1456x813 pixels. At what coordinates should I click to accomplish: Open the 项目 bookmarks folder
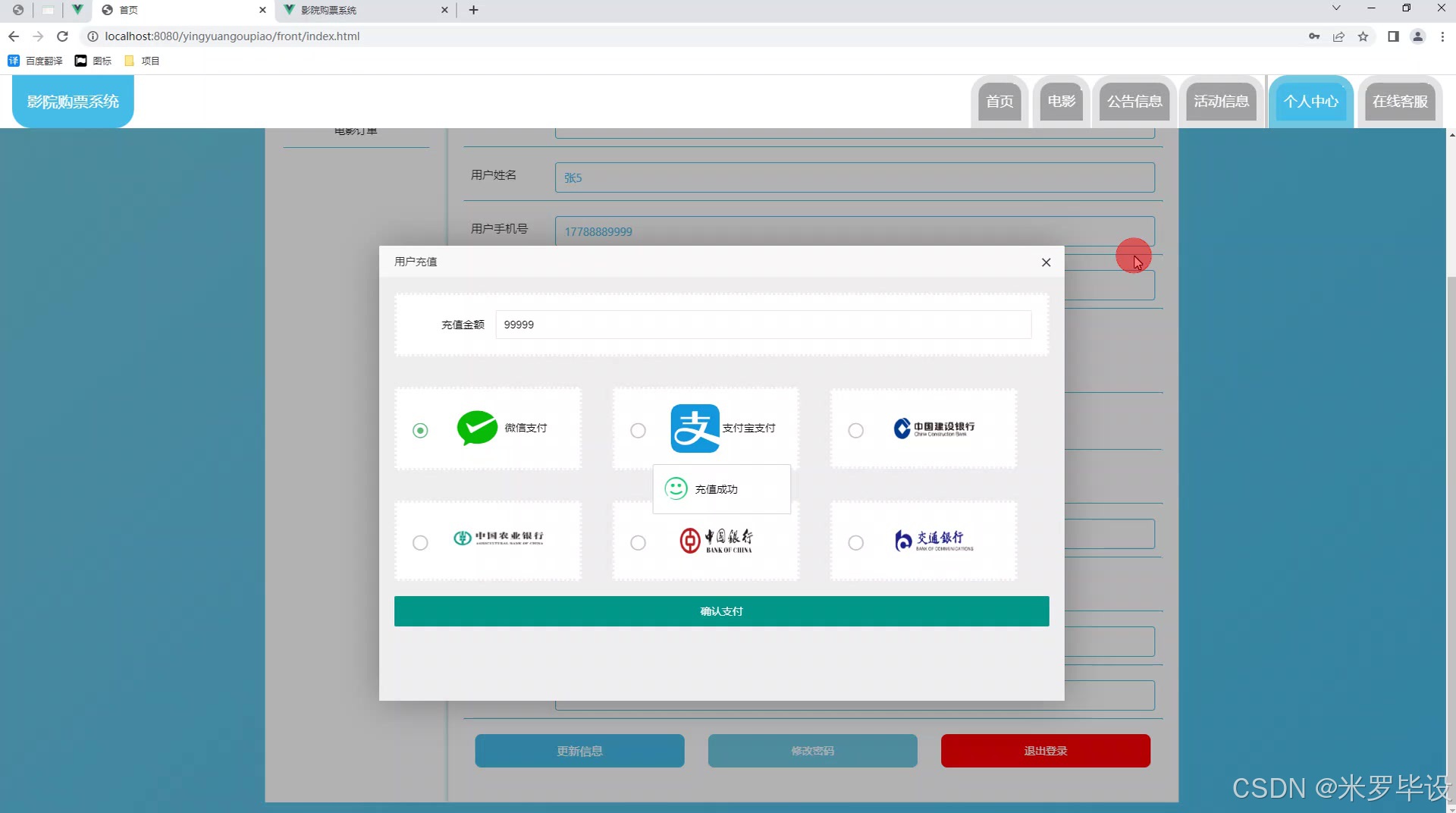142,61
